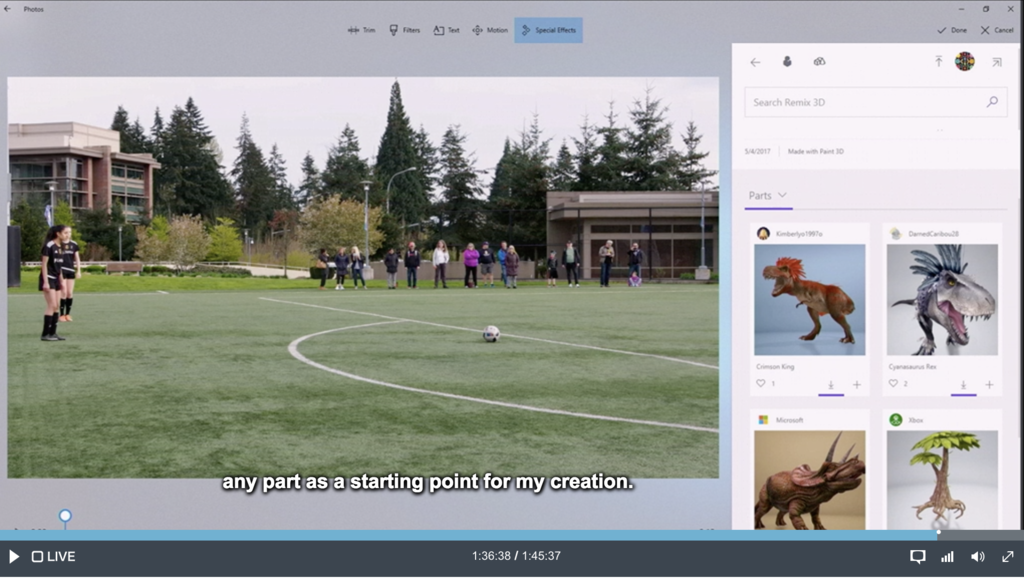
Task: Click the Search Remix 3D field
Action: (x=862, y=102)
